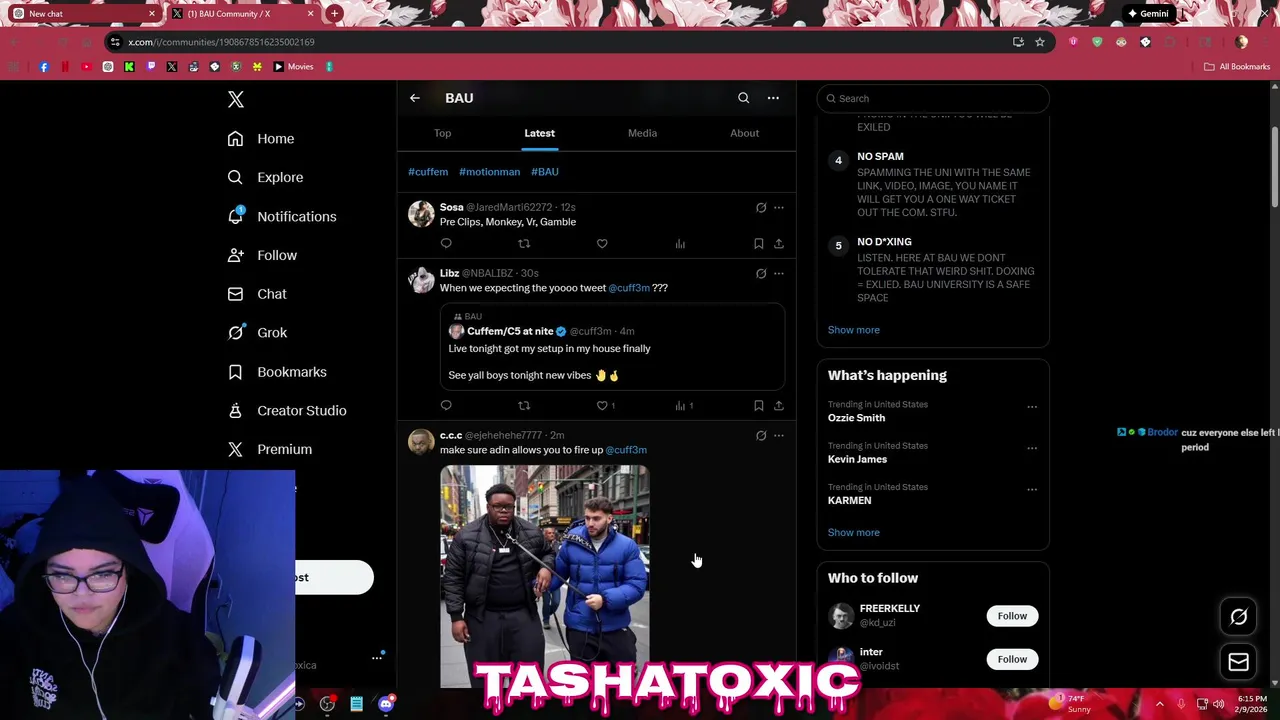View analytics on Sosa's post
1280x720 pixels.
point(680,243)
